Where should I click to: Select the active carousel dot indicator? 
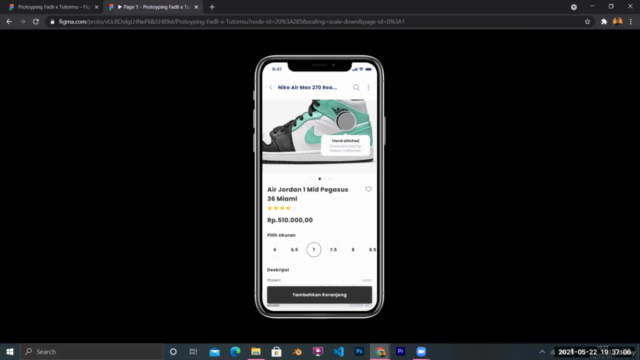coord(320,179)
